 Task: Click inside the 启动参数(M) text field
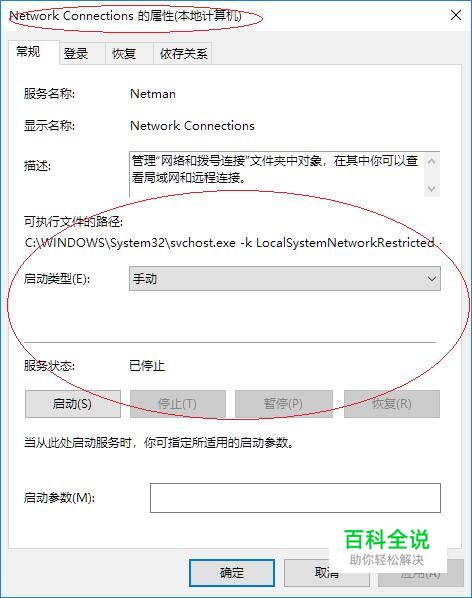coord(295,498)
